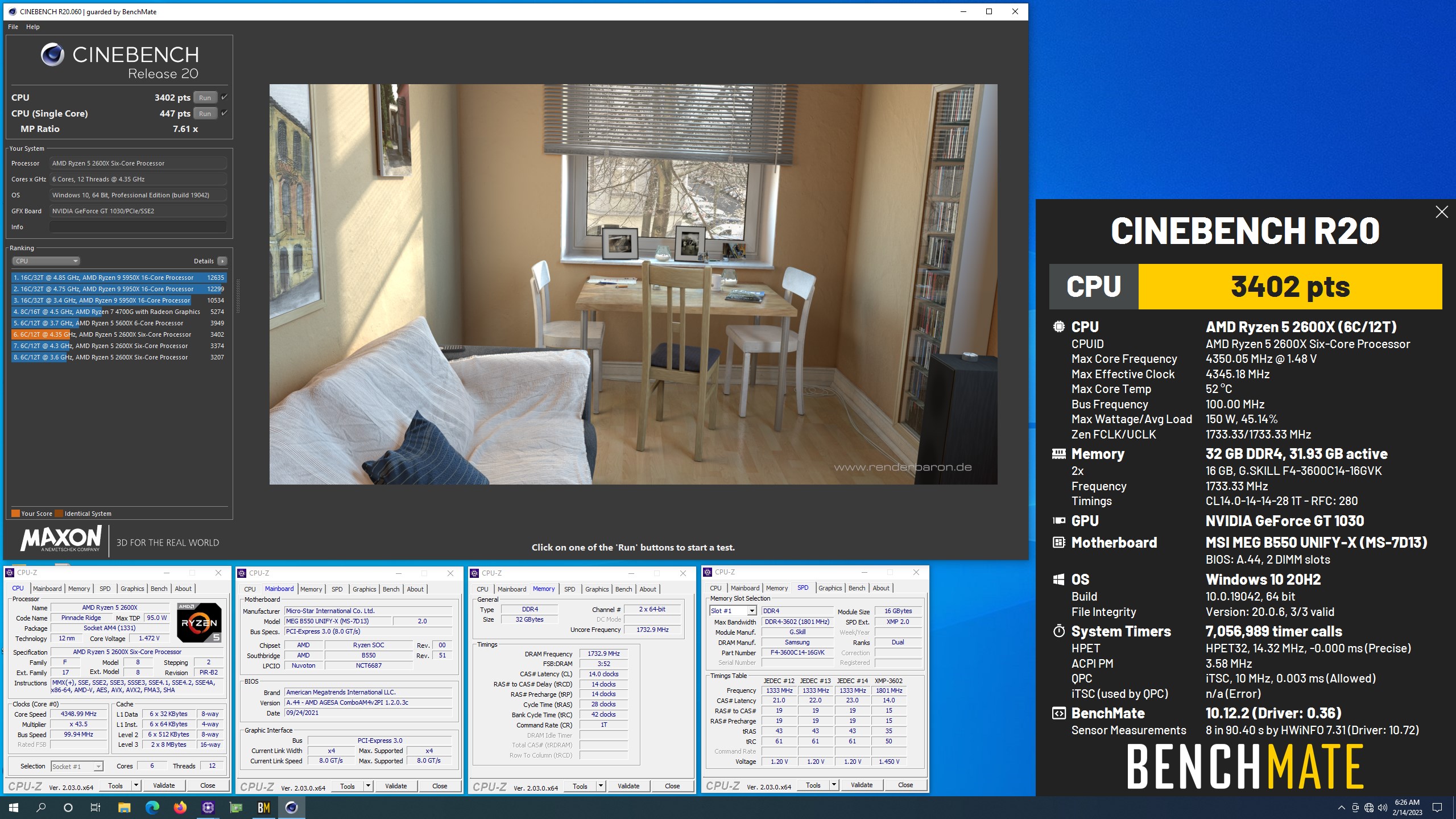Open Tools dropdown arrow in third CPU-Z
1456x819 pixels.
point(601,786)
